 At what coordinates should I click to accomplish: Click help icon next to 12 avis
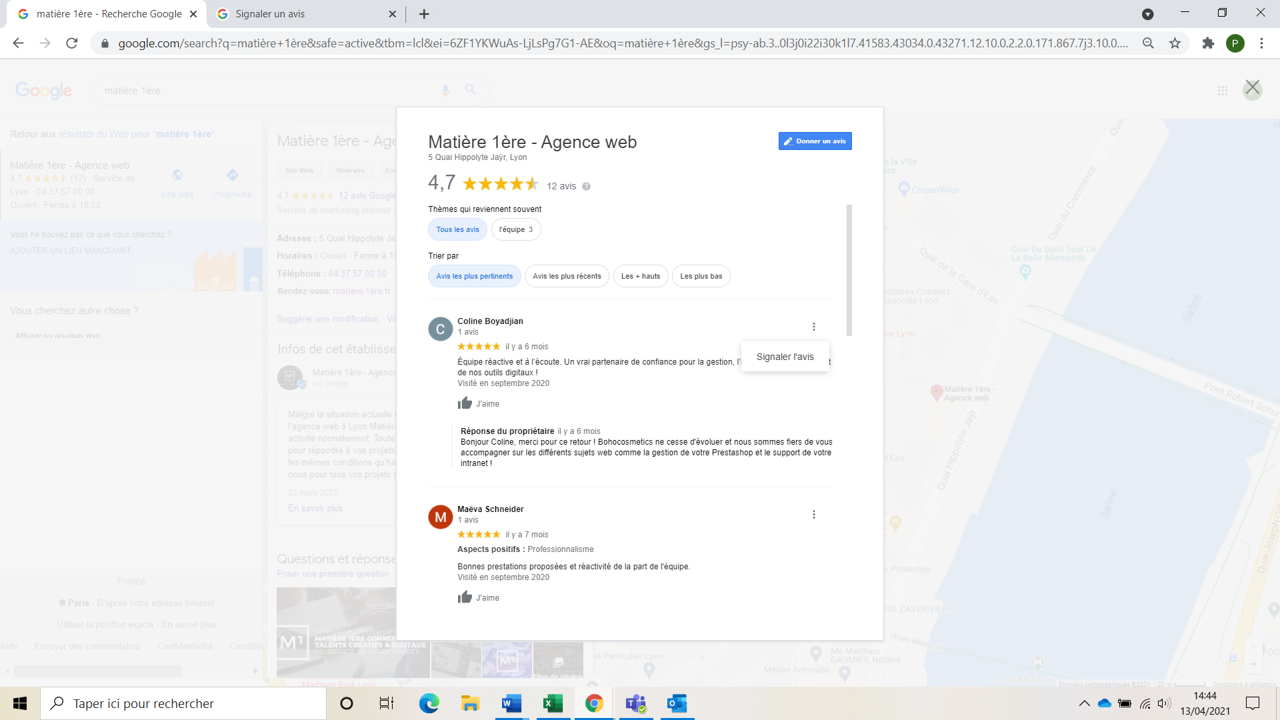[x=586, y=186]
